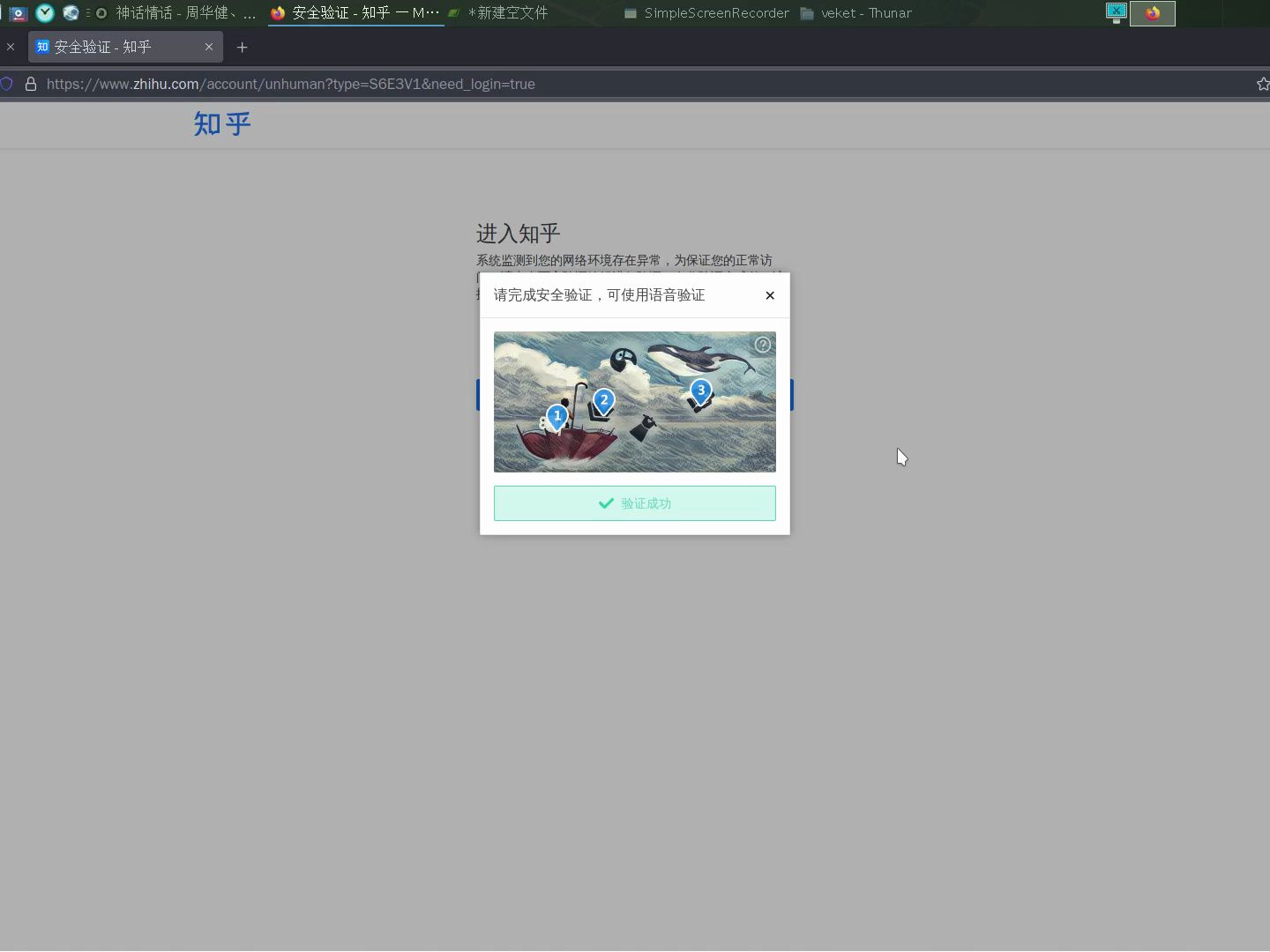Click captcha marker number 2
This screenshot has width=1270, height=952.
click(604, 402)
